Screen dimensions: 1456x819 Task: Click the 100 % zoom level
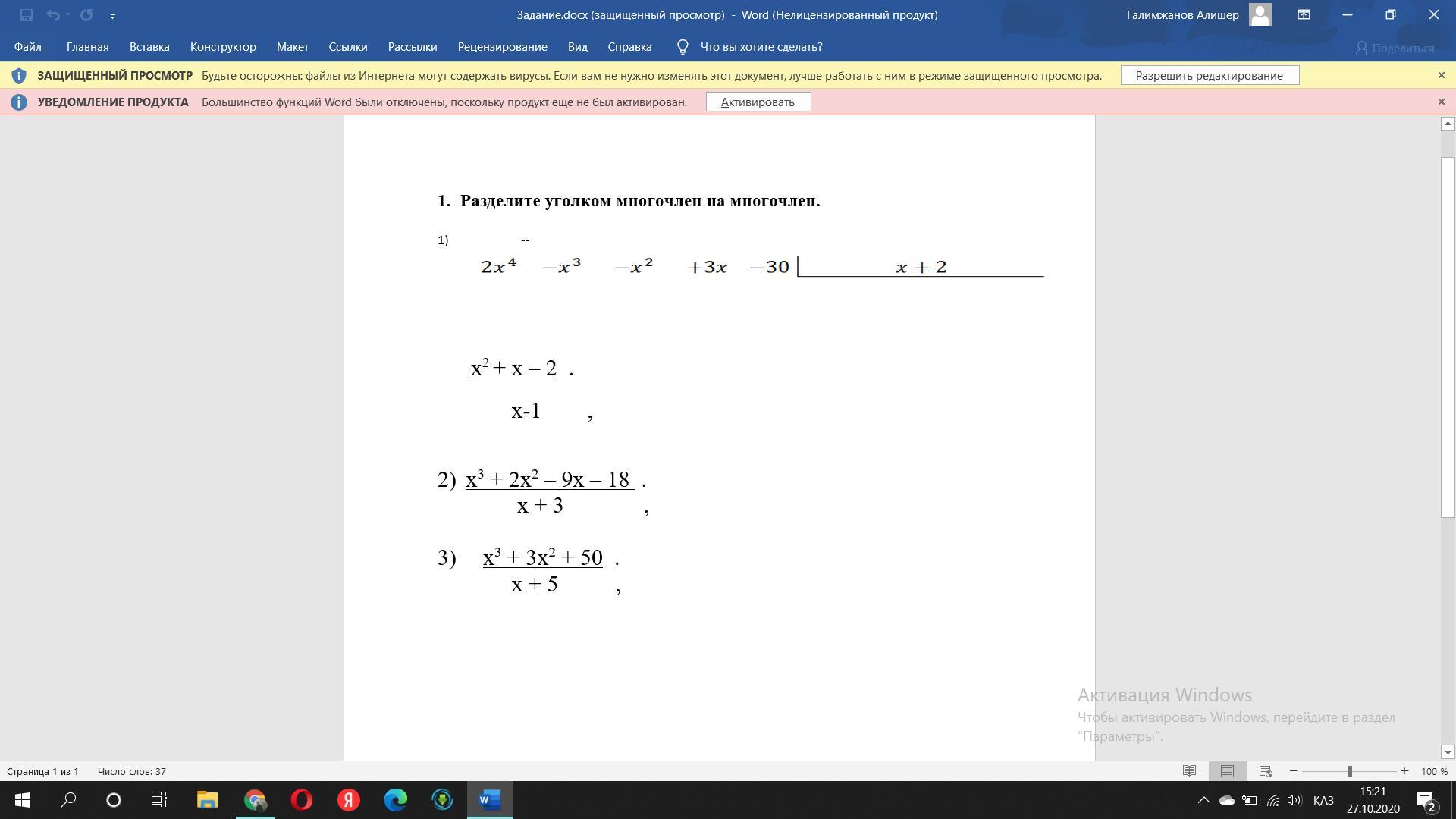[x=1434, y=771]
